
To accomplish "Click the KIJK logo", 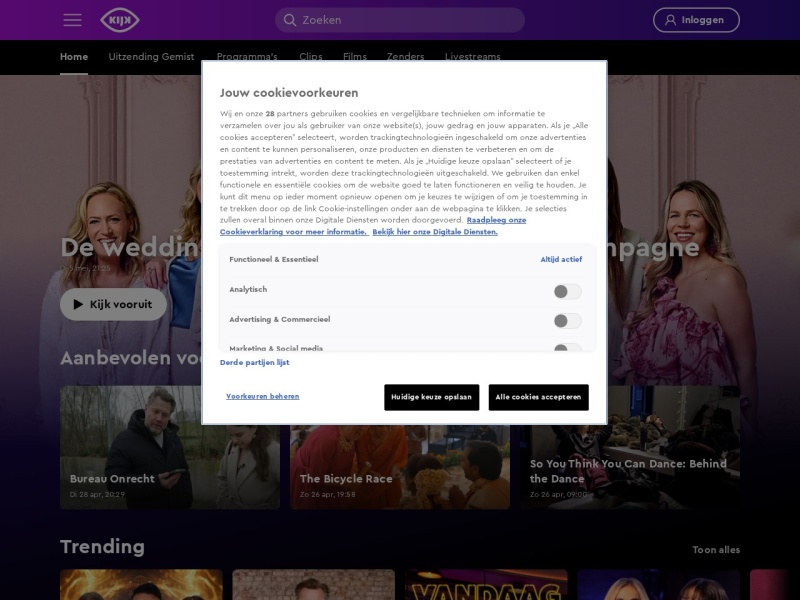I will tap(120, 20).
